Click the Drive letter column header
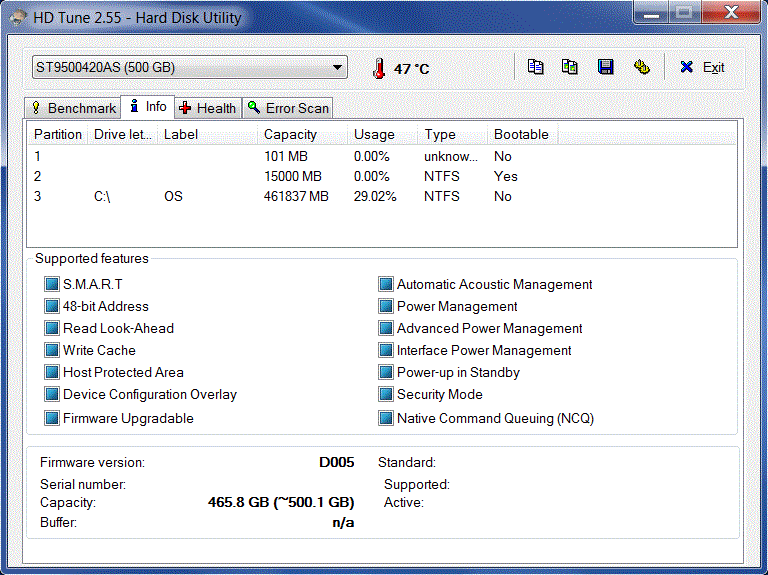Image resolution: width=768 pixels, height=575 pixels. pyautogui.click(x=122, y=134)
